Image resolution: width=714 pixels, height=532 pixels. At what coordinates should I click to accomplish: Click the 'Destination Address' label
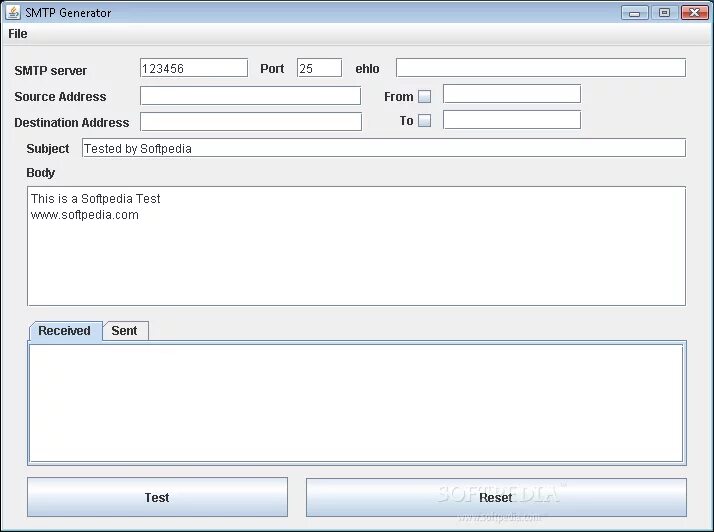tap(71, 123)
